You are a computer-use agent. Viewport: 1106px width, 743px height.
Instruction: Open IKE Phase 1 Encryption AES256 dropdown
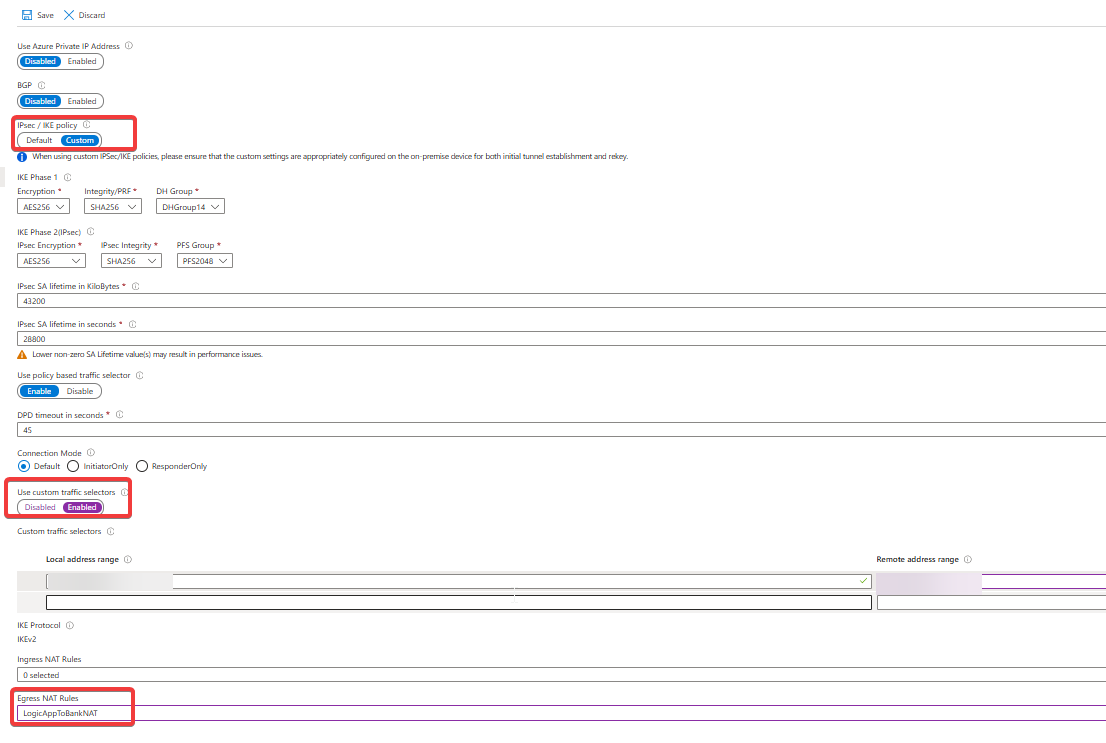(43, 207)
